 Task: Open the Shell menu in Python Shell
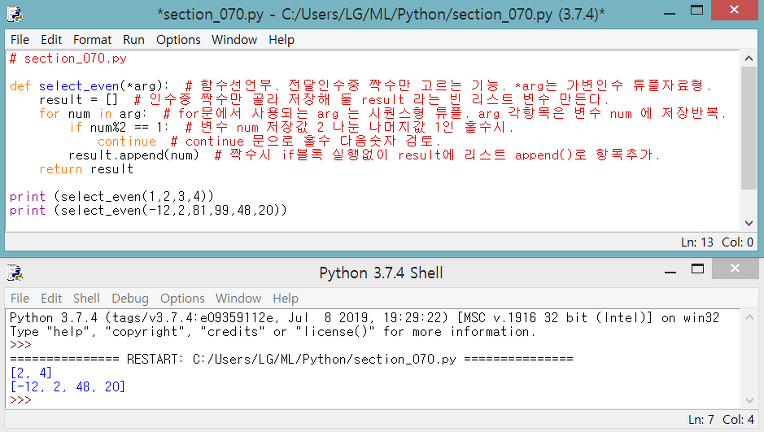[x=86, y=298]
